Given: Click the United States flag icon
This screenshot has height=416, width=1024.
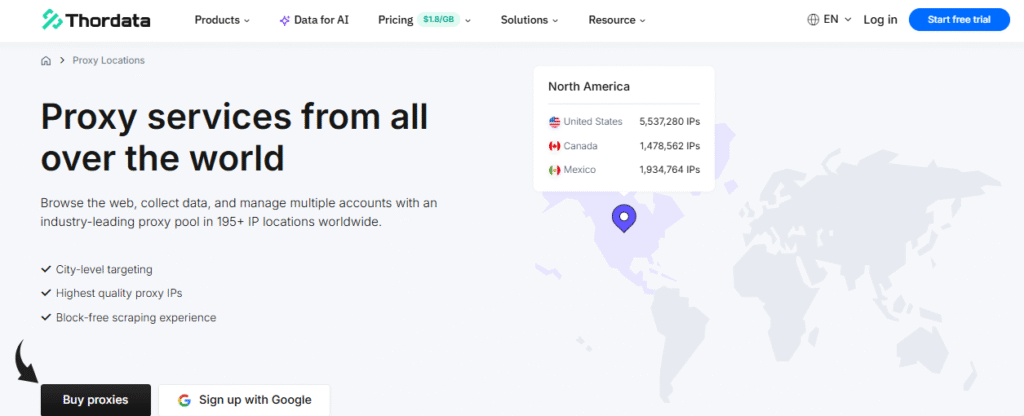Looking at the screenshot, I should pyautogui.click(x=554, y=122).
